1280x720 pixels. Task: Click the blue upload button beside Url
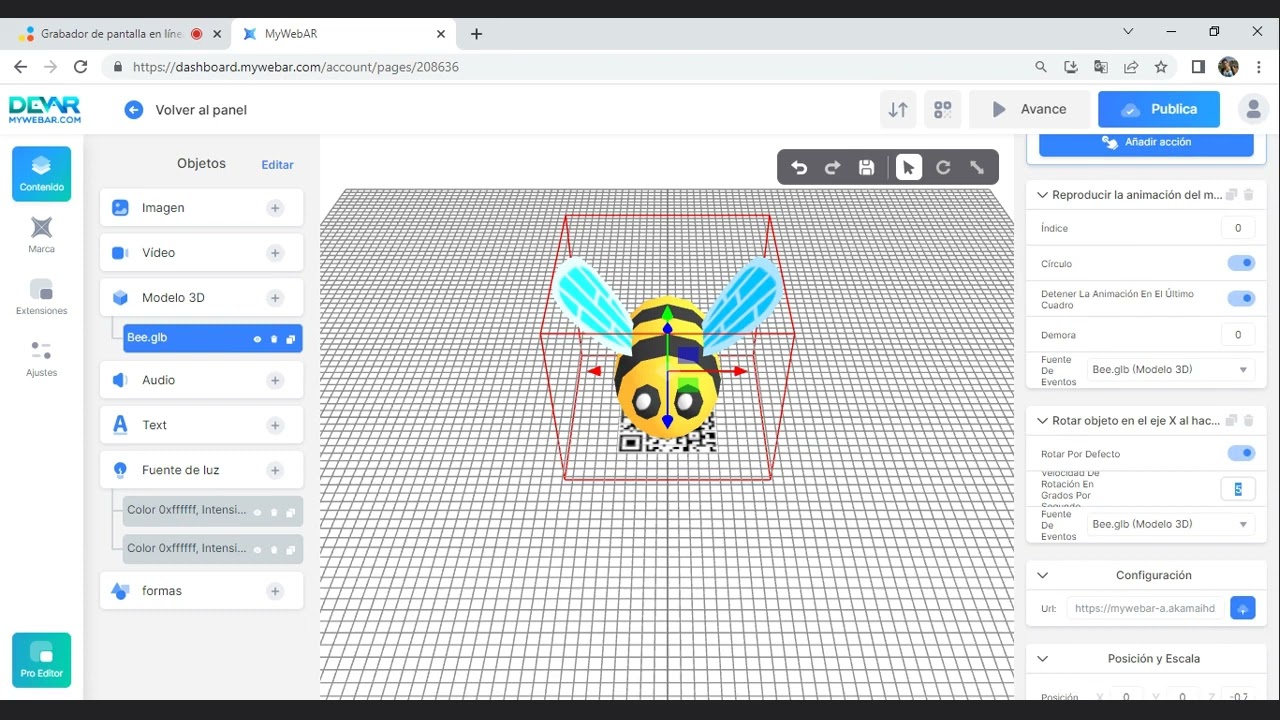coord(1243,608)
